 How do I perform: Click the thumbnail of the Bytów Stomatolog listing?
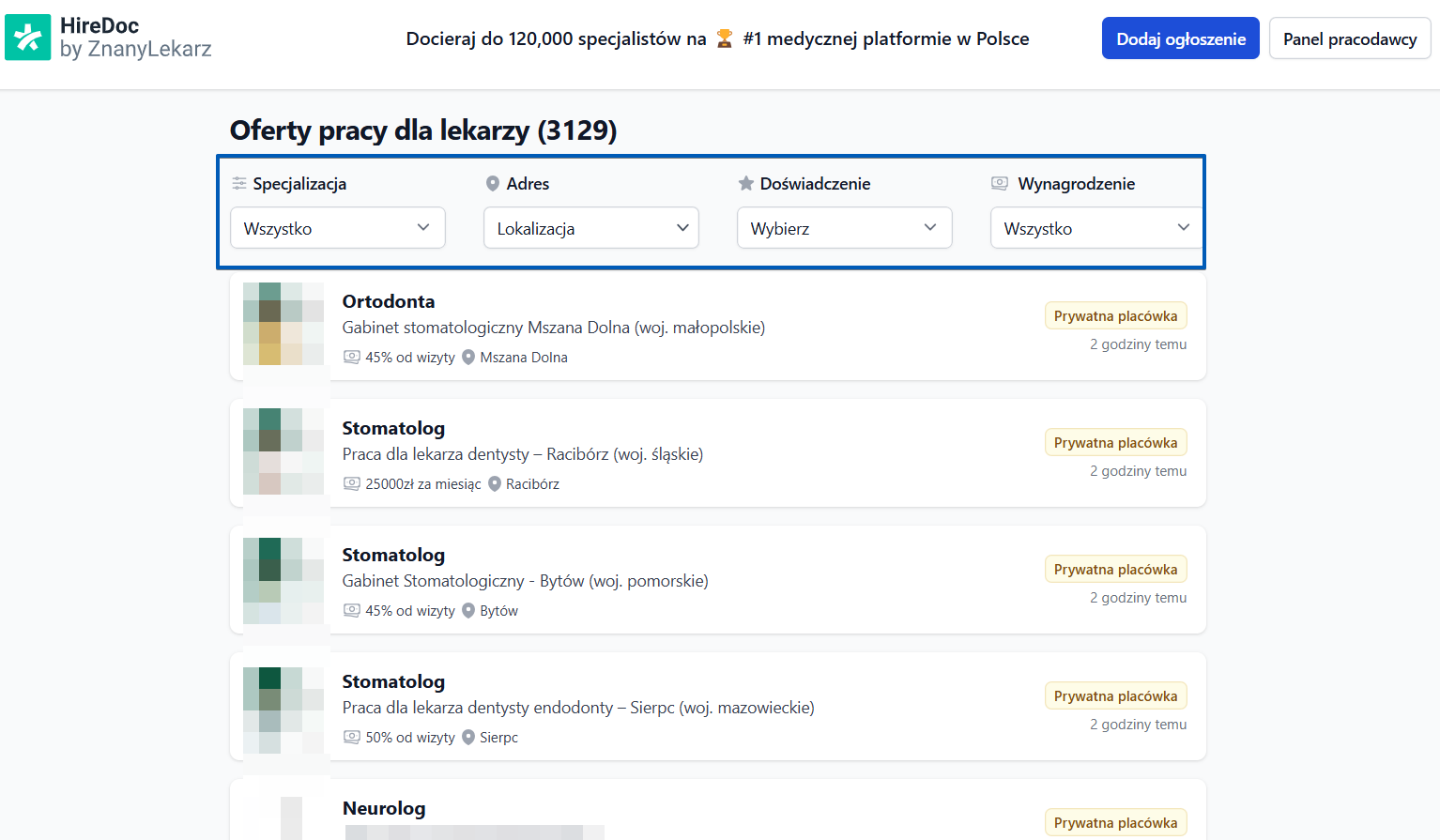(283, 579)
